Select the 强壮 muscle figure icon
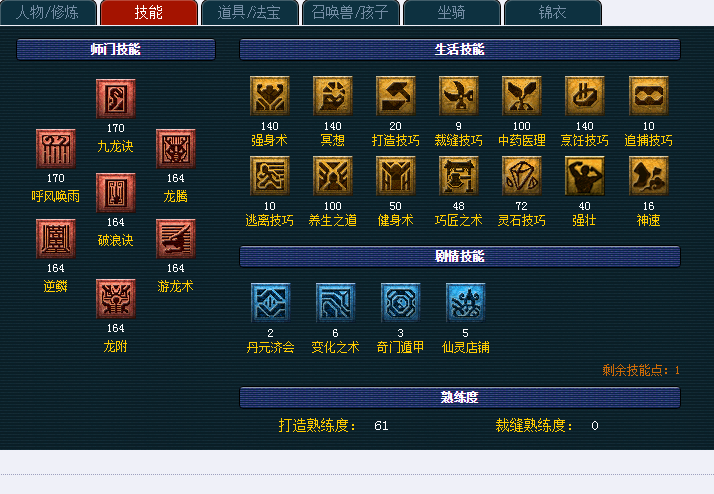Screen dimensions: 714x494 (585, 176)
